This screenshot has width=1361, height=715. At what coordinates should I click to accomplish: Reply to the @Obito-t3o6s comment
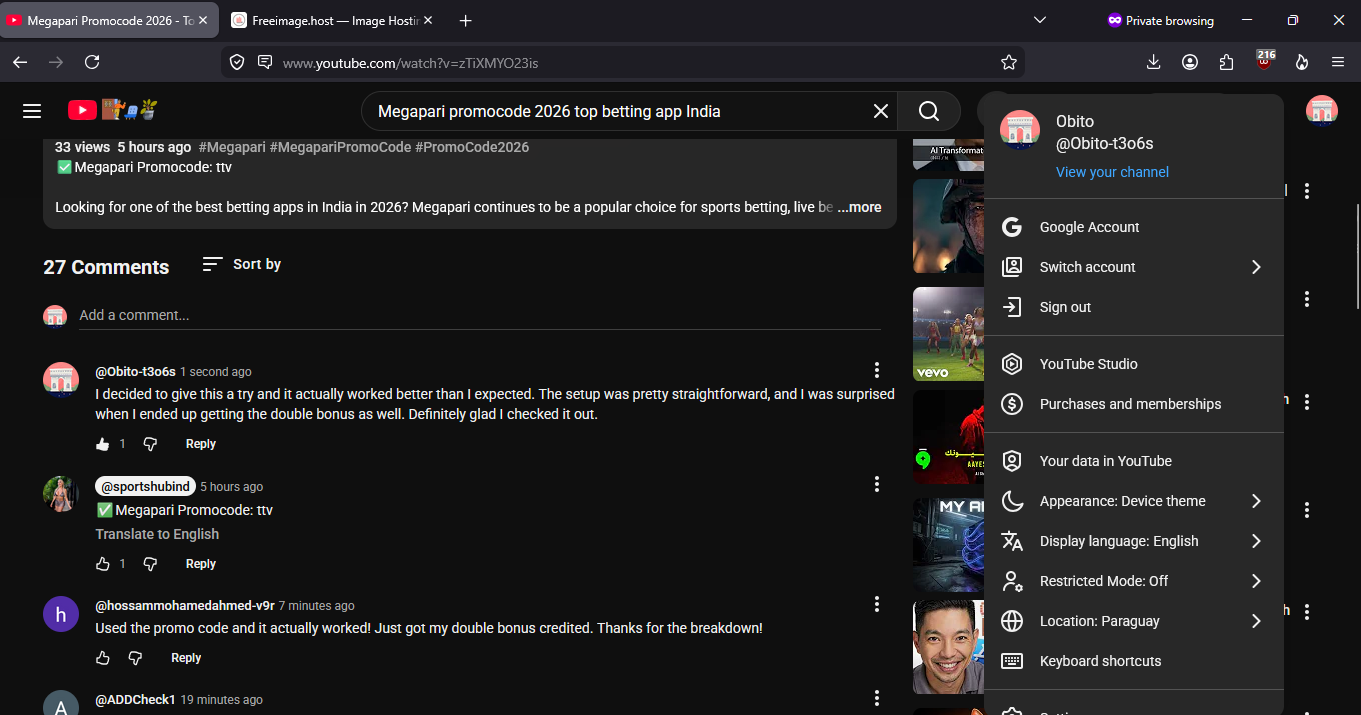[x=201, y=444]
